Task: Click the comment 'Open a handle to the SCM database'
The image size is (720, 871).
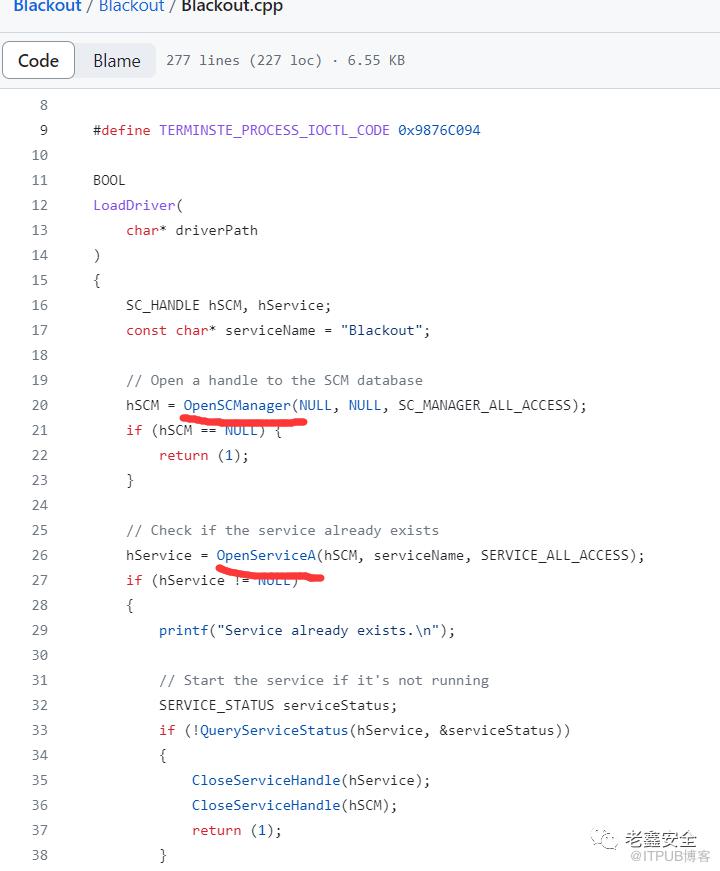Action: (x=274, y=380)
